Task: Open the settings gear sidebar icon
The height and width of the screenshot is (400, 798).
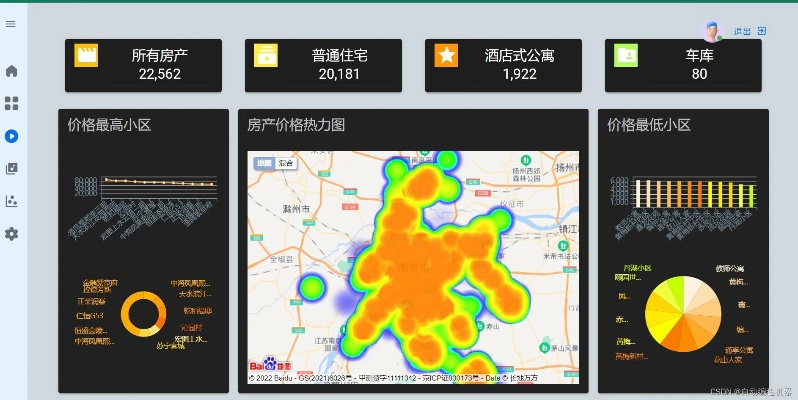Action: click(11, 234)
